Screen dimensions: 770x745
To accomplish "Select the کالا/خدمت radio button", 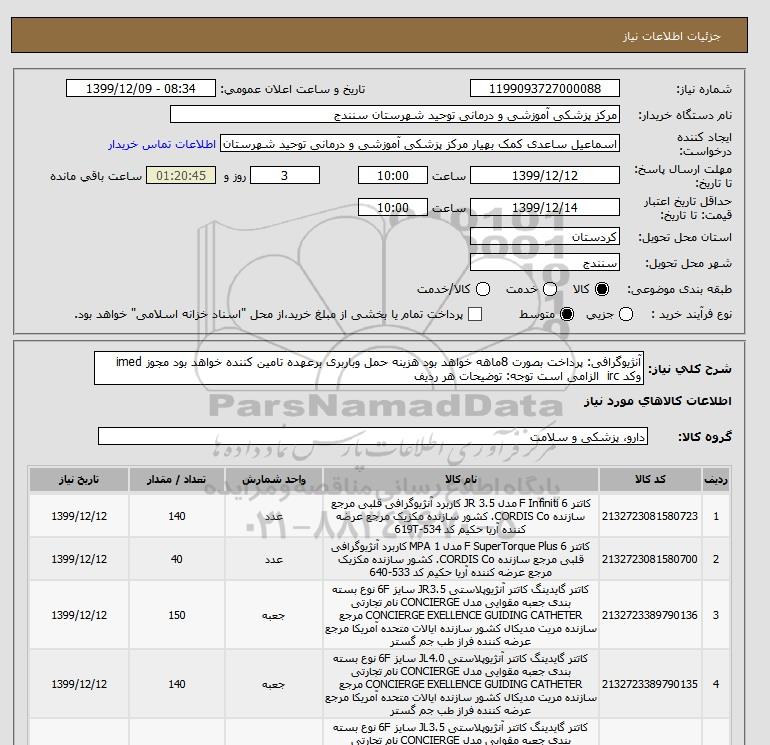I will [x=483, y=289].
